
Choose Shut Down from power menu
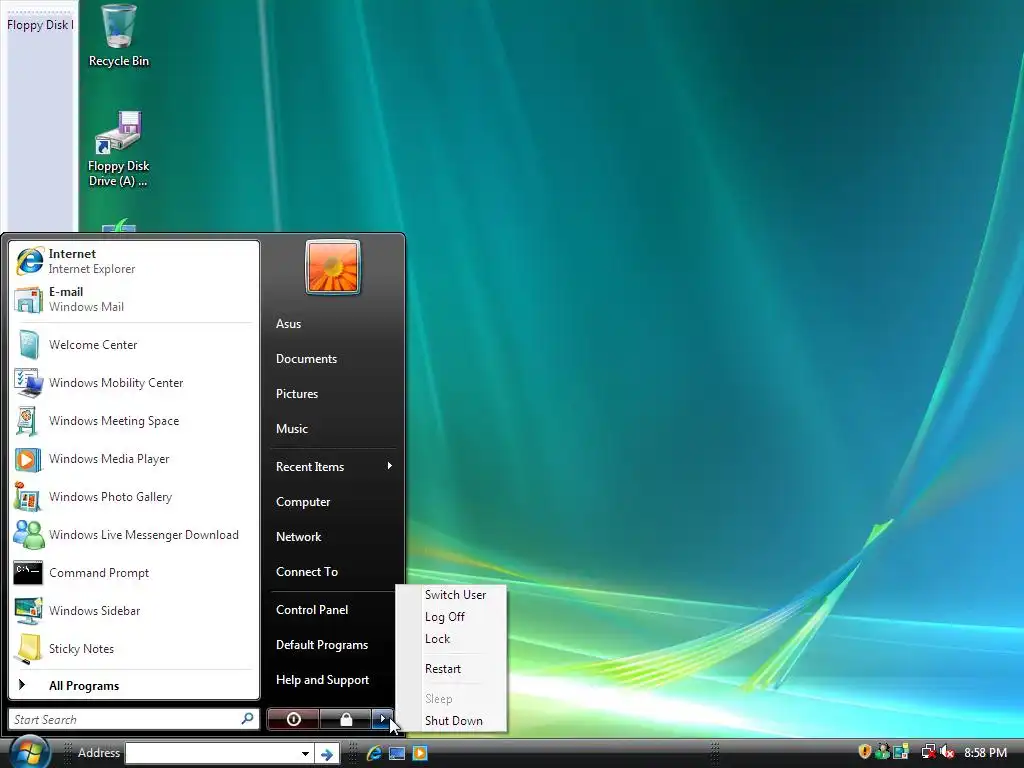point(454,721)
